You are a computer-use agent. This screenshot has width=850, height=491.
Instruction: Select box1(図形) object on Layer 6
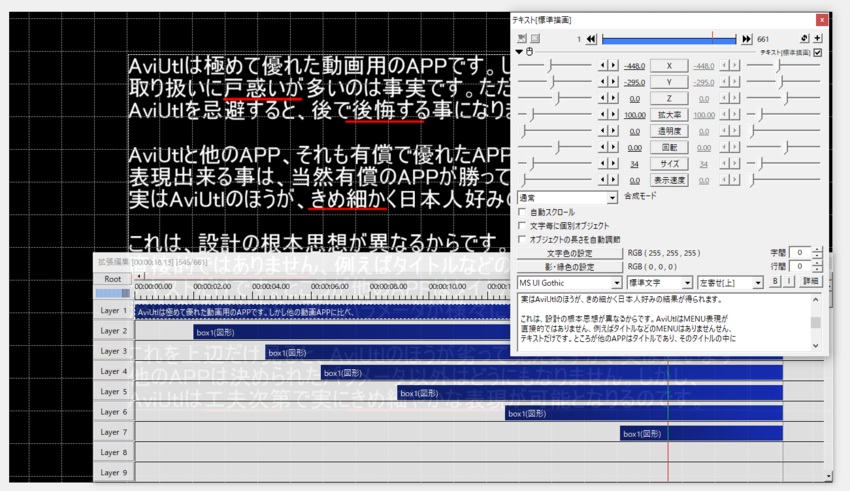click(x=644, y=414)
